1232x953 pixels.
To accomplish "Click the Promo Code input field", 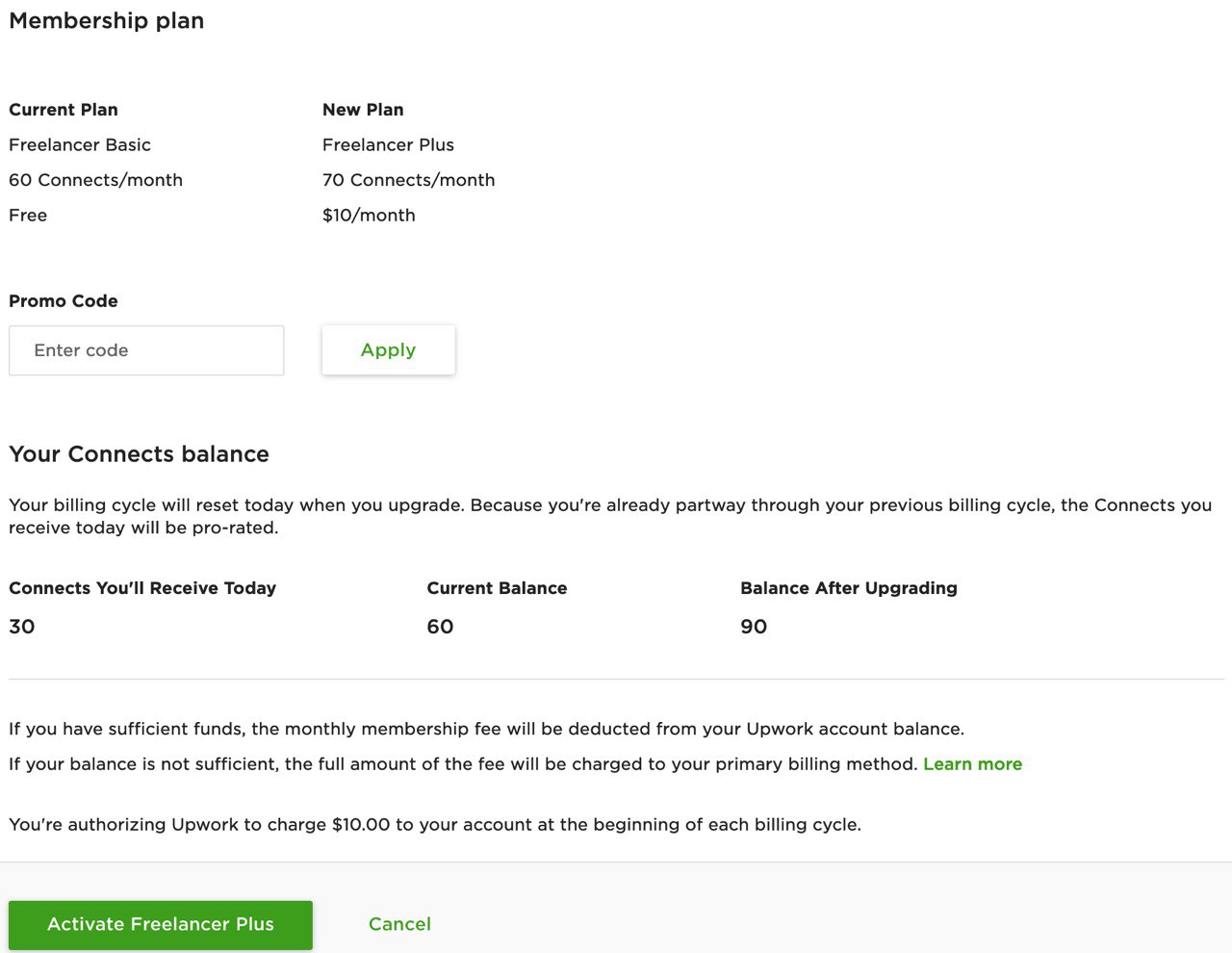I will (146, 350).
